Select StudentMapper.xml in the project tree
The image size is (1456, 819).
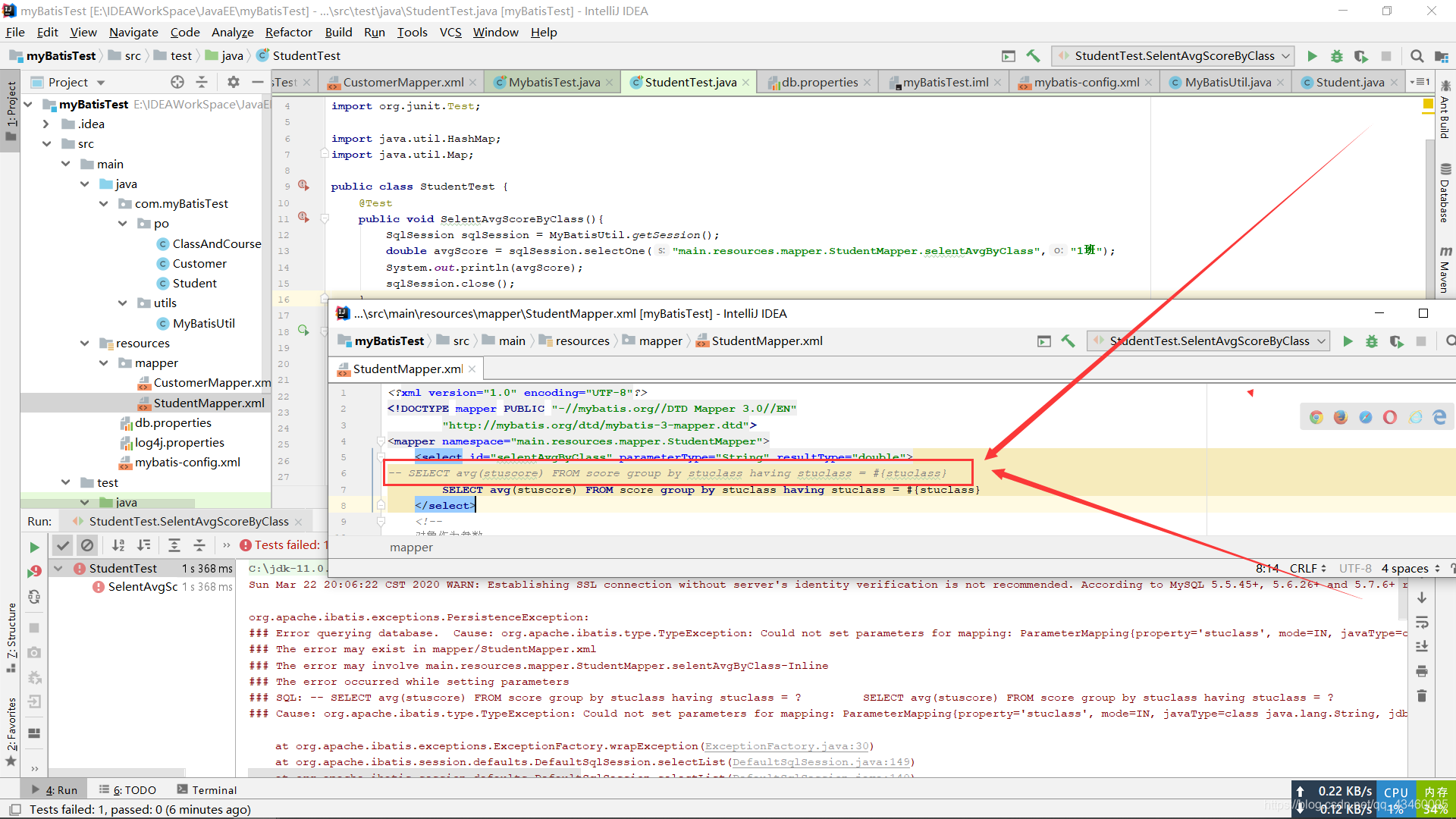coord(209,403)
